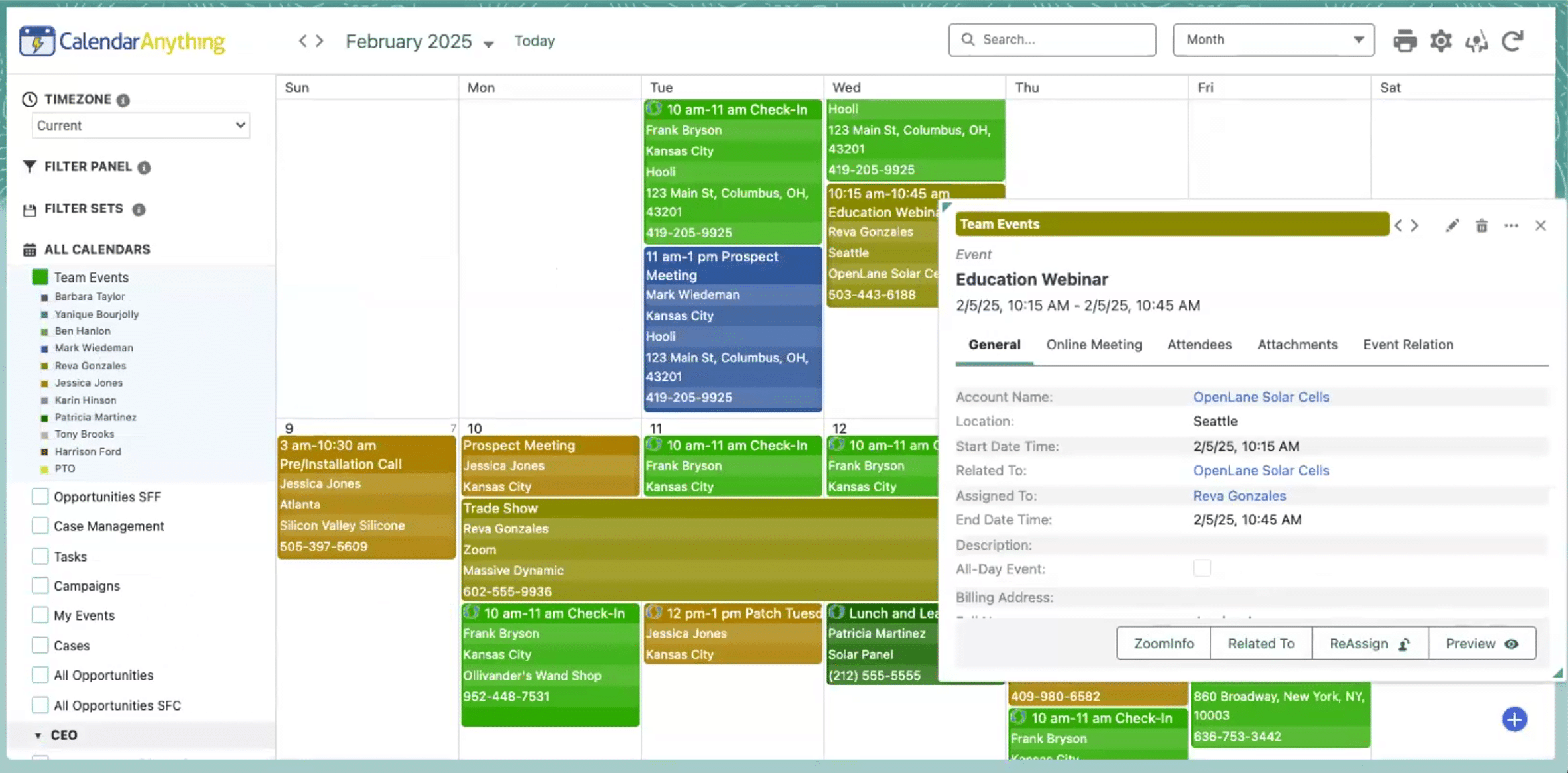Click the PTO yellow color swatch
Viewport: 1568px width, 773px height.
click(44, 469)
